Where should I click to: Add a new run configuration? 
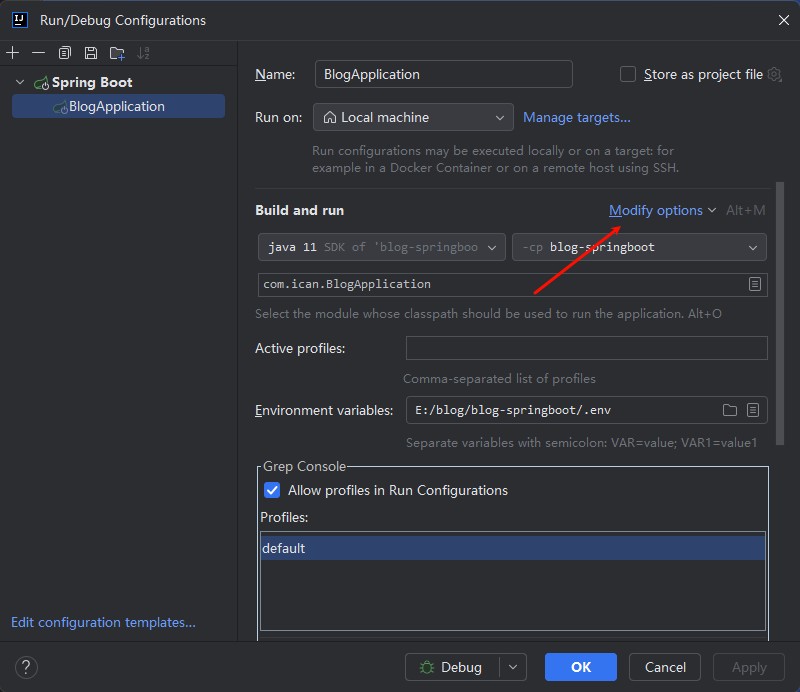tap(13, 53)
